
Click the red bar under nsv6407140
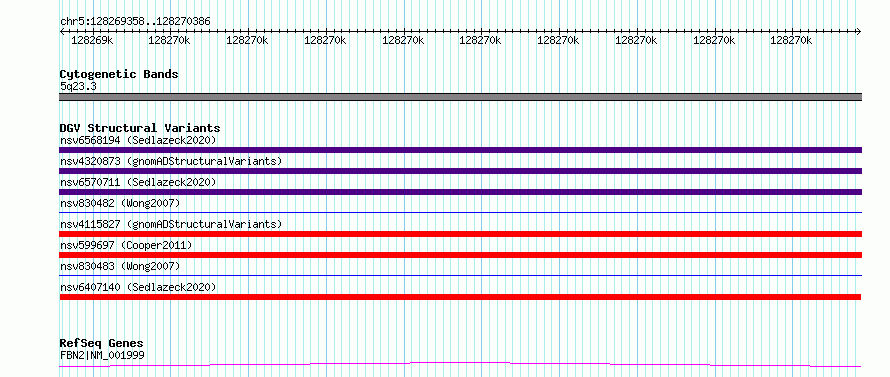tap(460, 297)
